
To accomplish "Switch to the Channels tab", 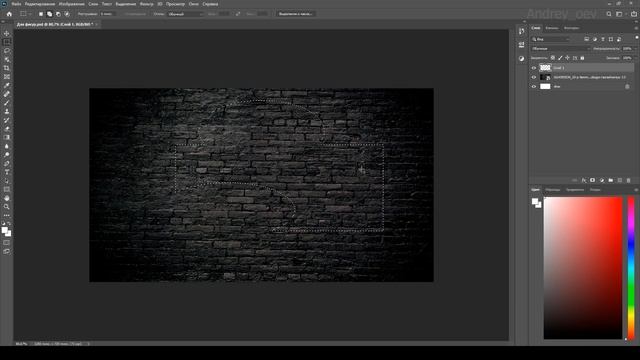I will pos(552,28).
